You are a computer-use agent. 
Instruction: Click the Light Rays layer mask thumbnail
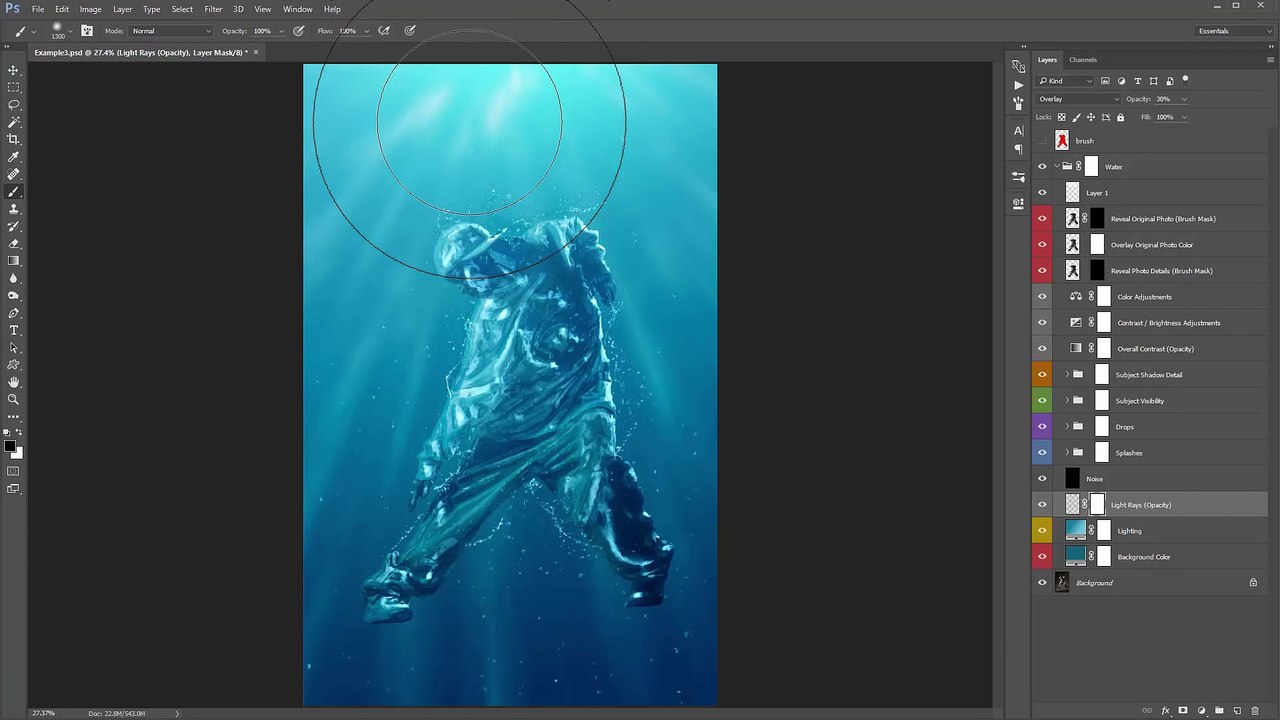(1098, 505)
